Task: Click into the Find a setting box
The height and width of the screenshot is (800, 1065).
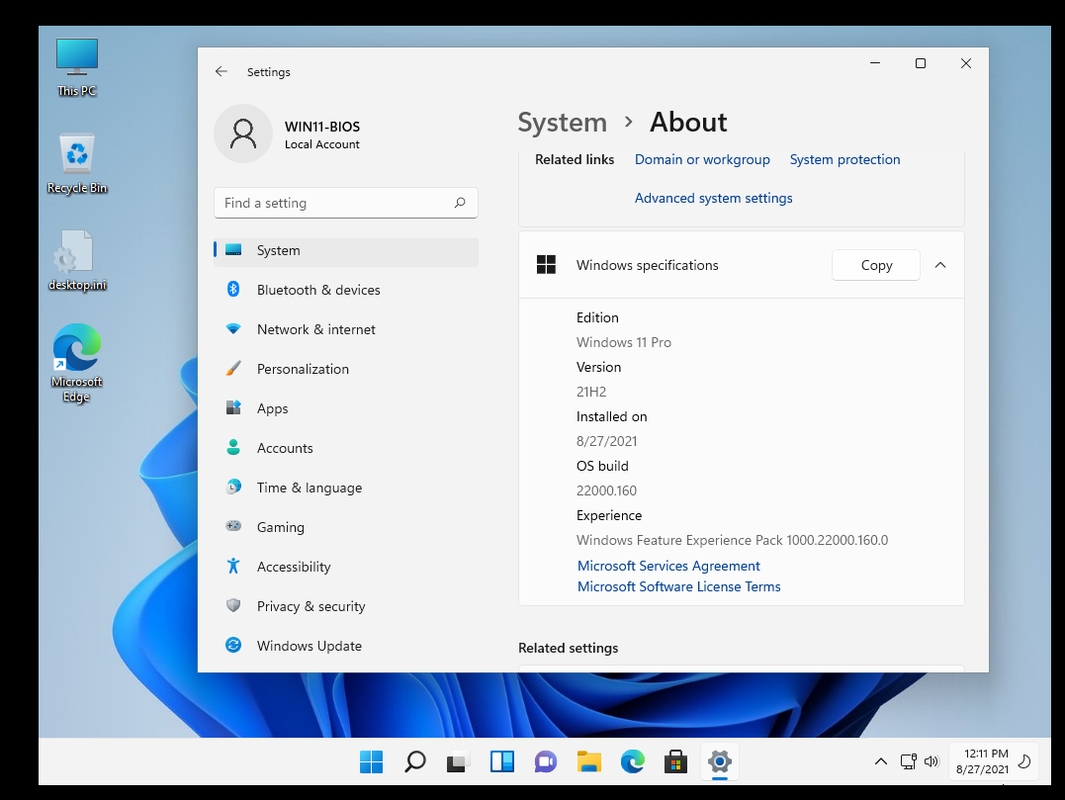Action: click(346, 202)
